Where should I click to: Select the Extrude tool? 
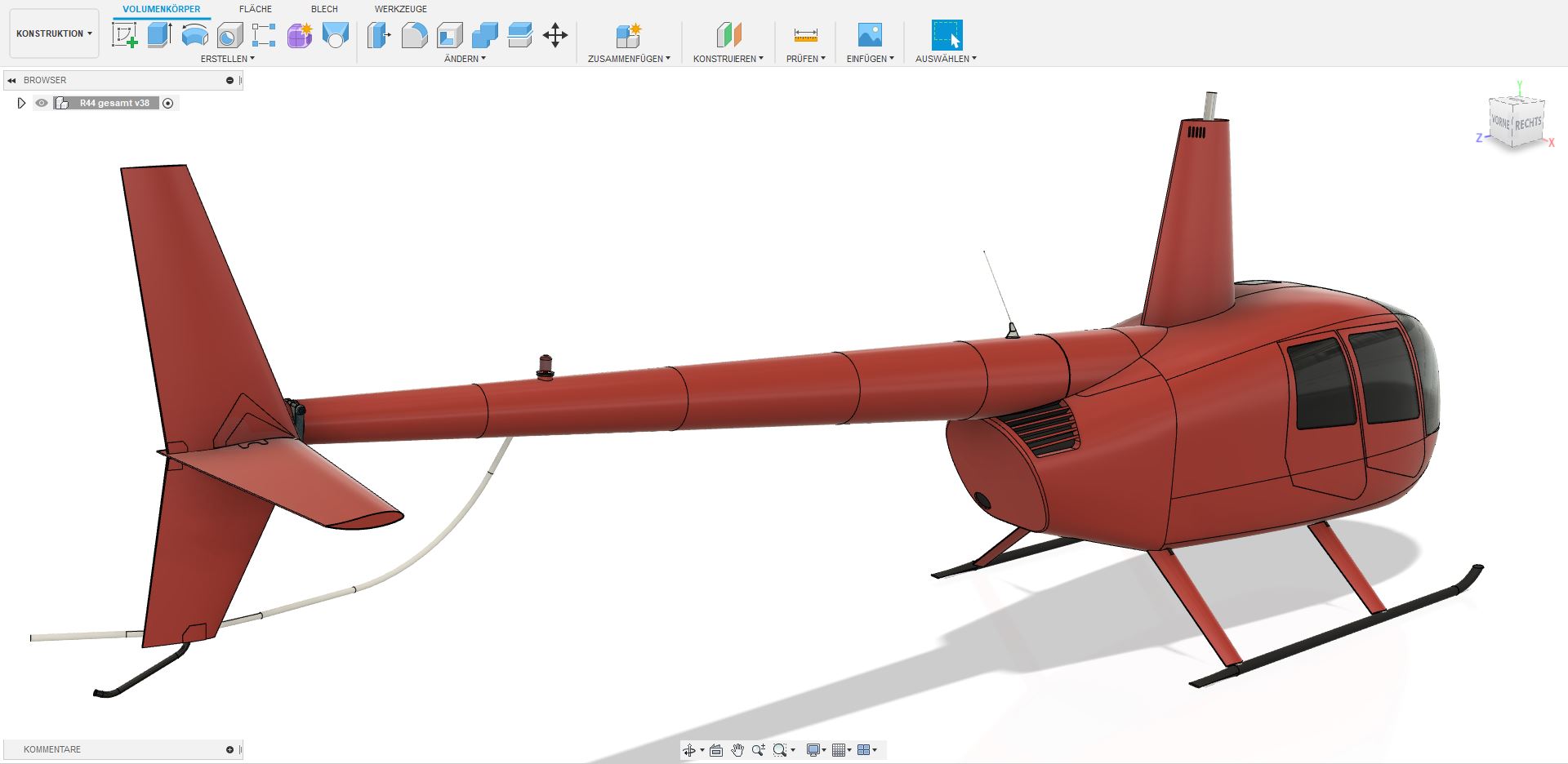pyautogui.click(x=159, y=35)
